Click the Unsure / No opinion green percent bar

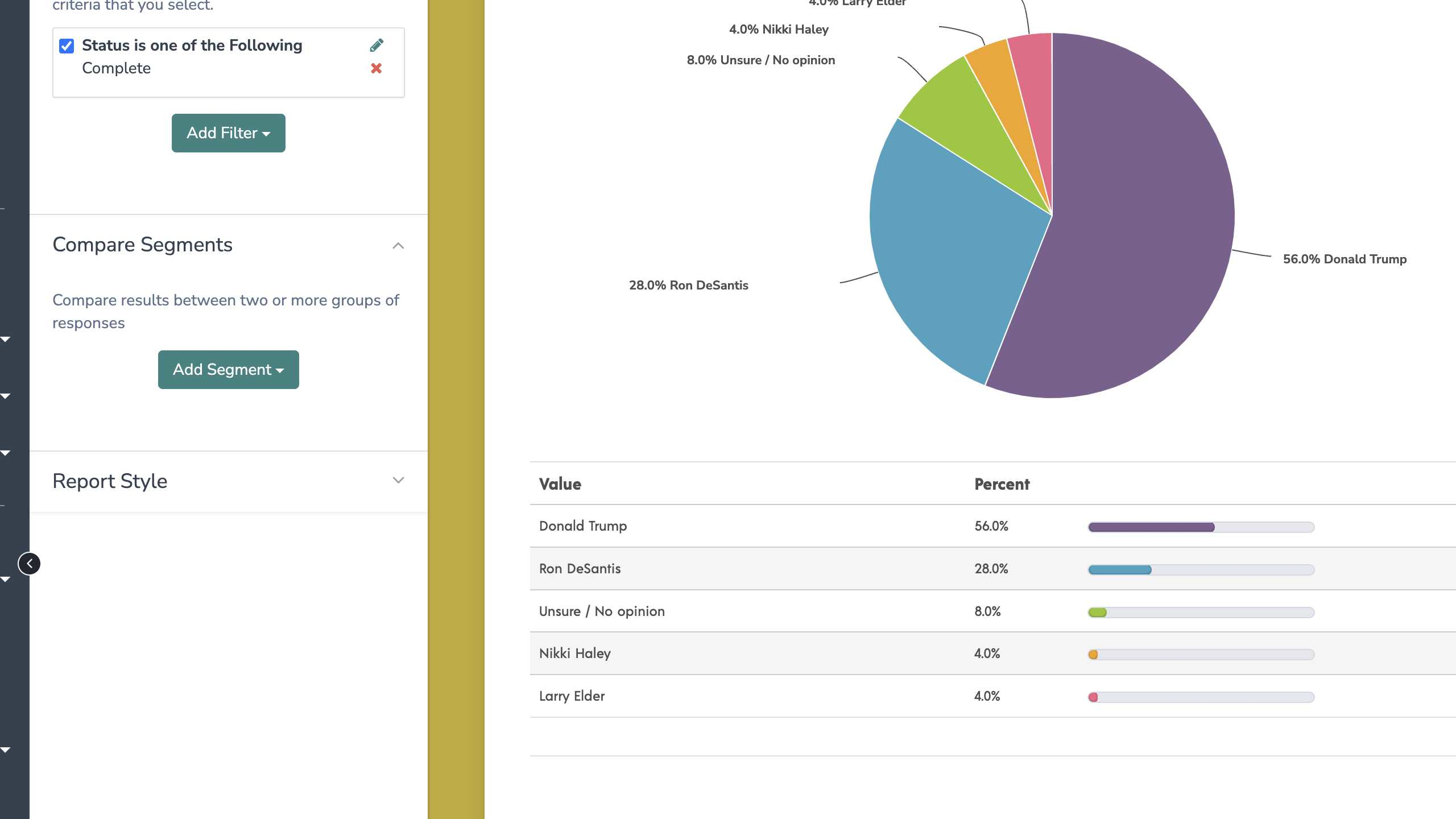(1098, 613)
